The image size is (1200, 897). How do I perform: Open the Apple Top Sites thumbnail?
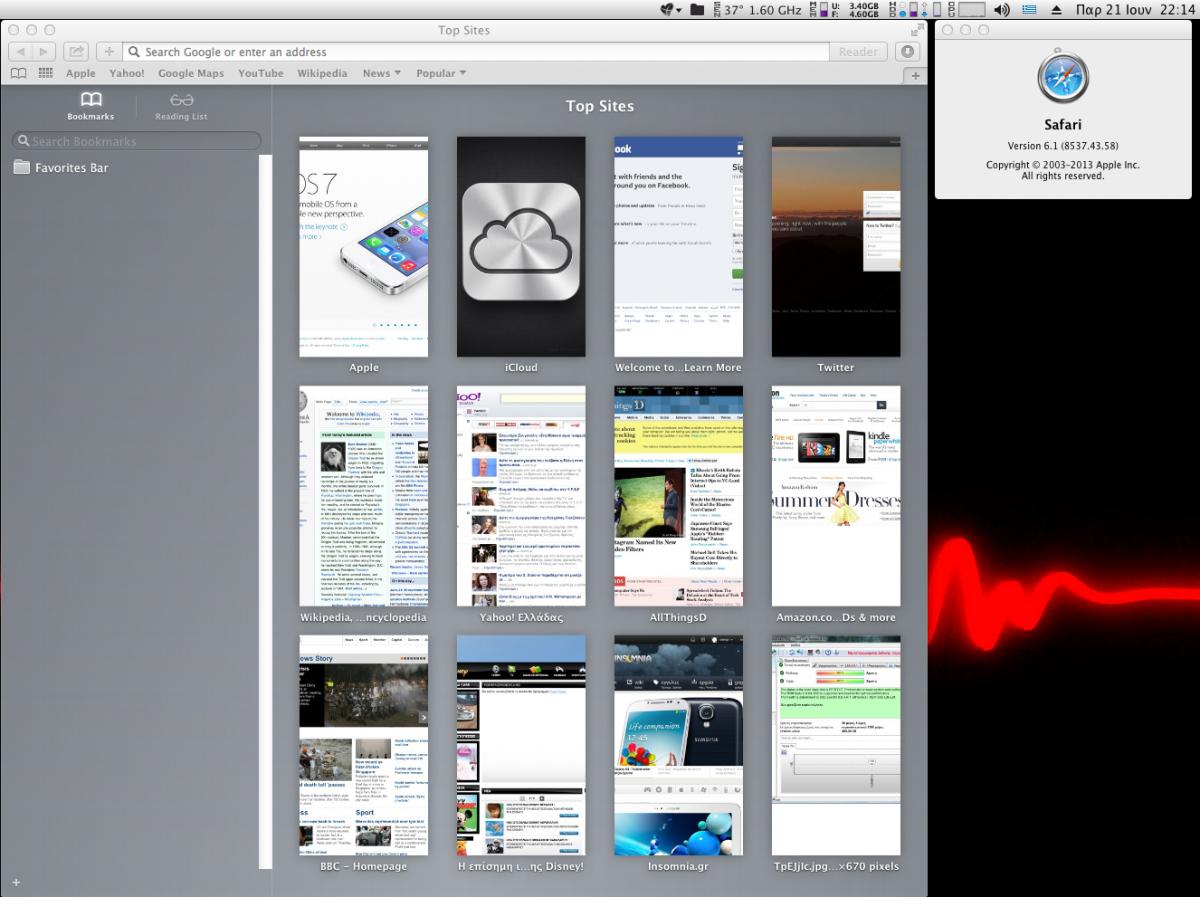click(364, 247)
